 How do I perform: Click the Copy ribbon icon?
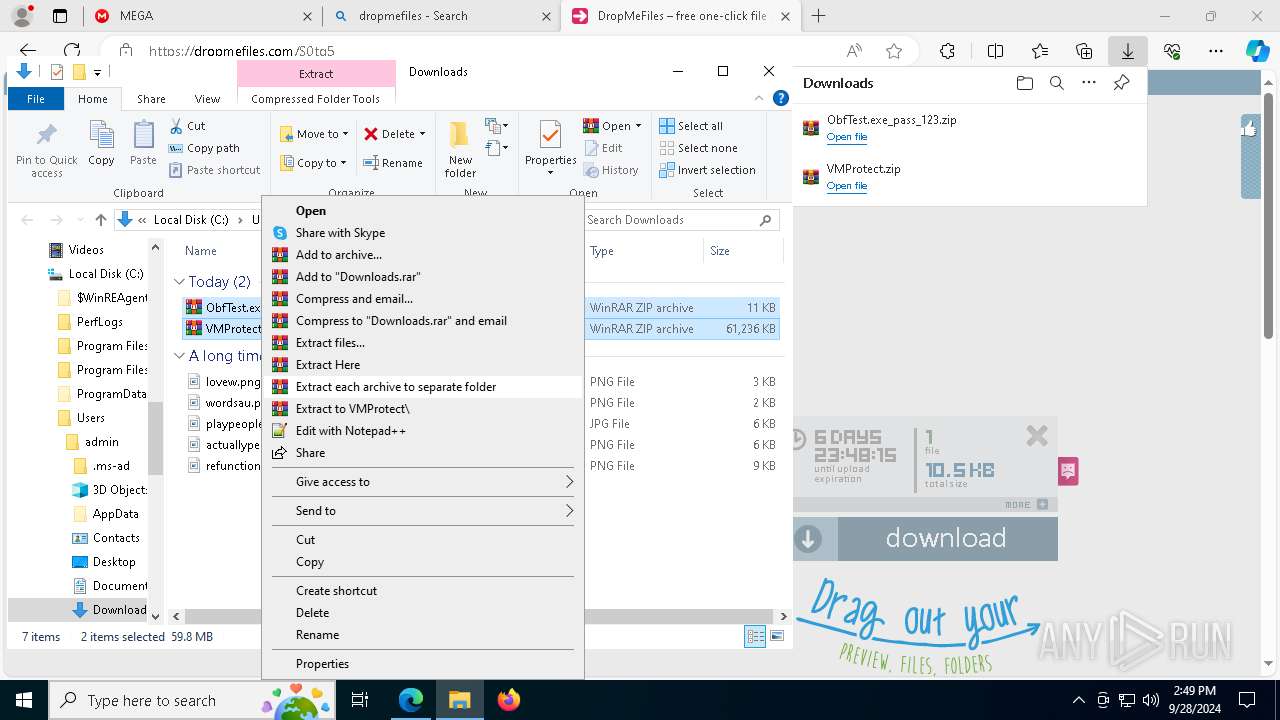point(101,143)
